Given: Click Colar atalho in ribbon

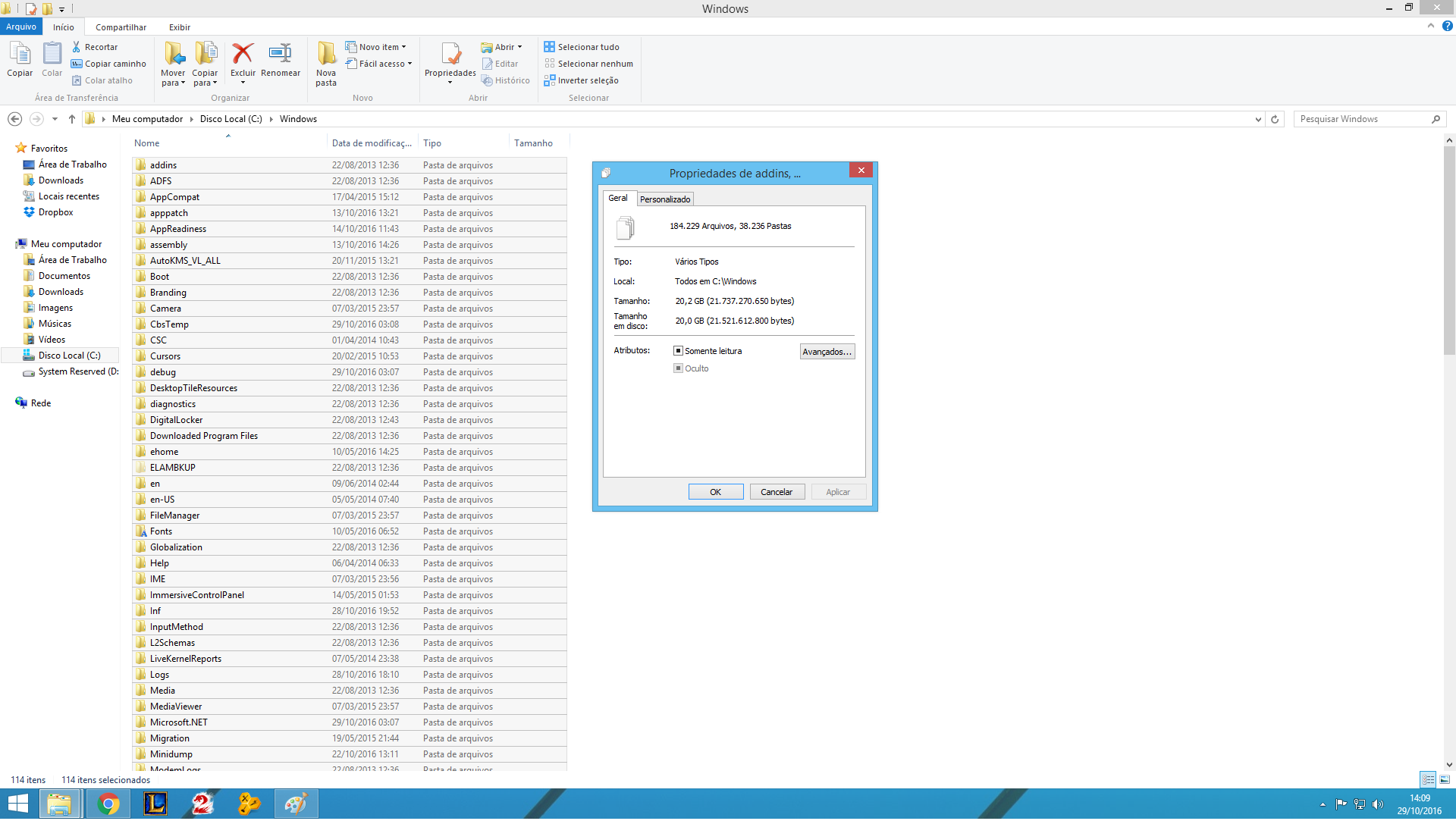Looking at the screenshot, I should 102,80.
